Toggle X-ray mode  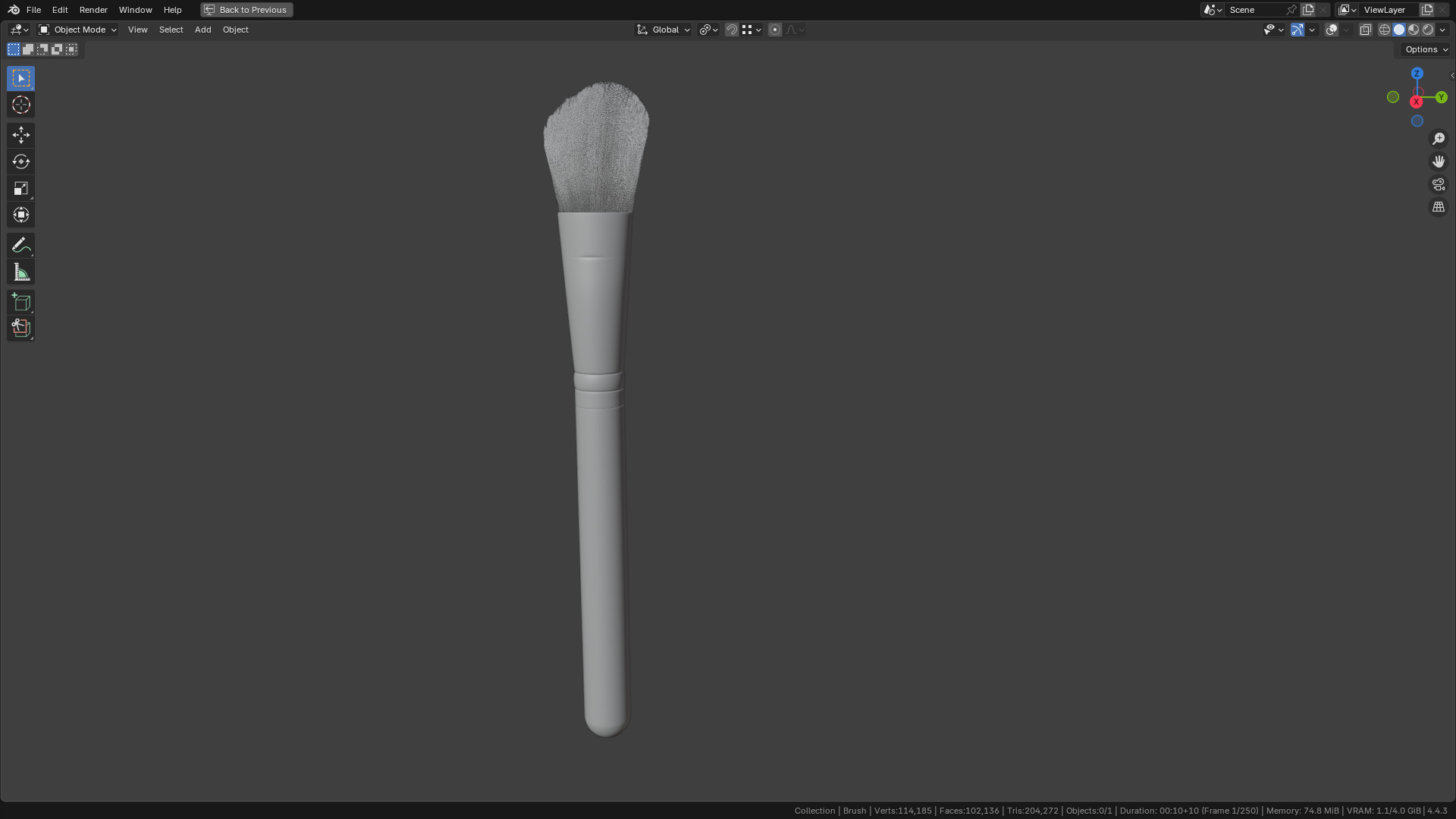pyautogui.click(x=1365, y=30)
